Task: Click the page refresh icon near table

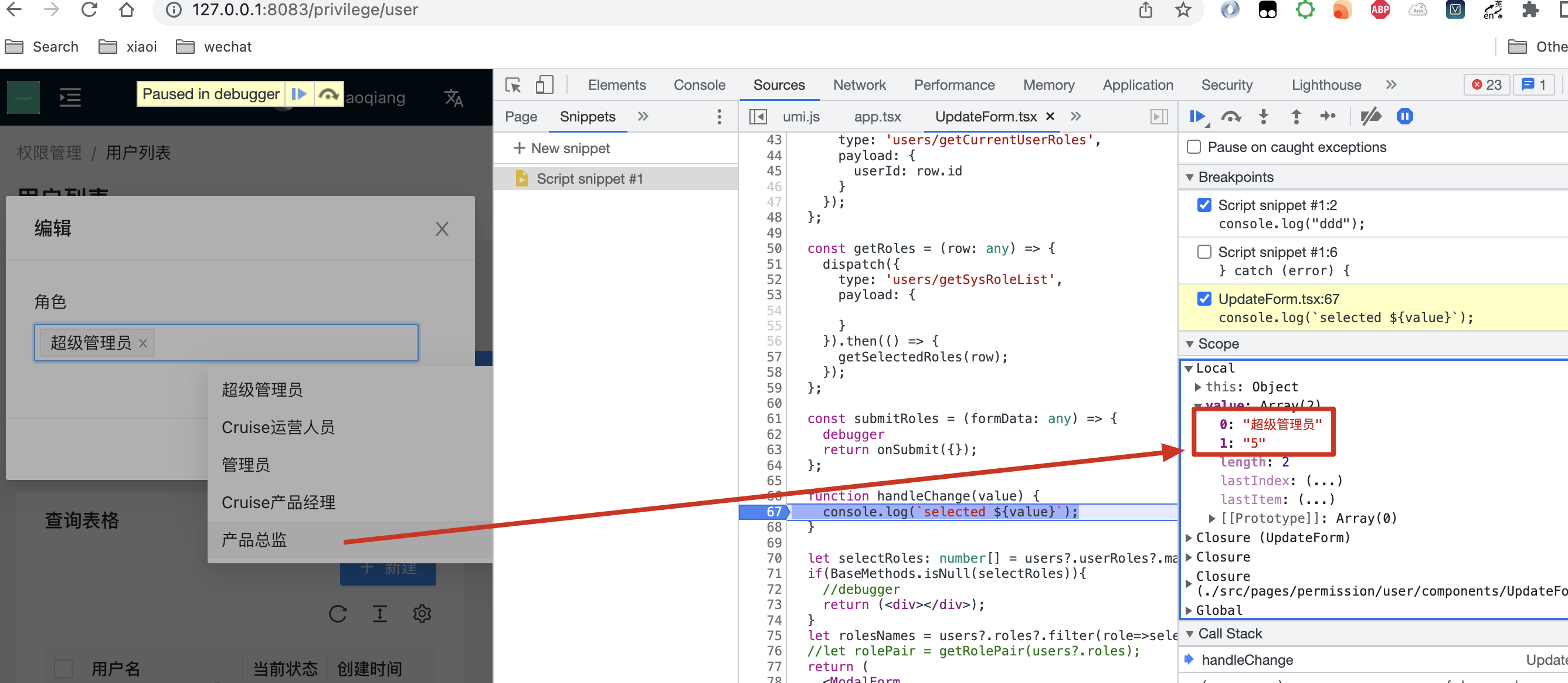Action: coord(337,614)
